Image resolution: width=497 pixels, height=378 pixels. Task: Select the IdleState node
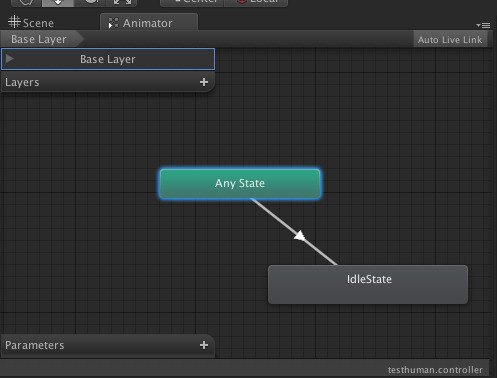[368, 284]
